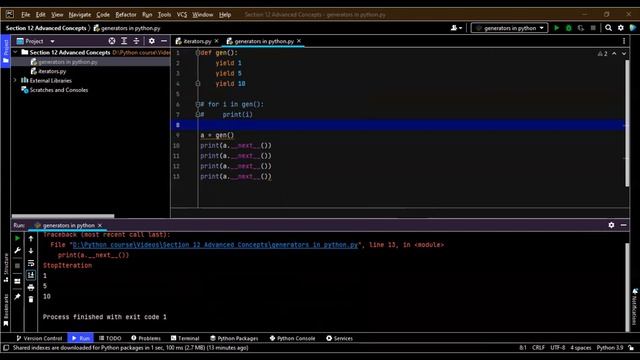Go to next highlighted warning arrow
Viewport: 640px width, 360px height.
click(x=624, y=53)
